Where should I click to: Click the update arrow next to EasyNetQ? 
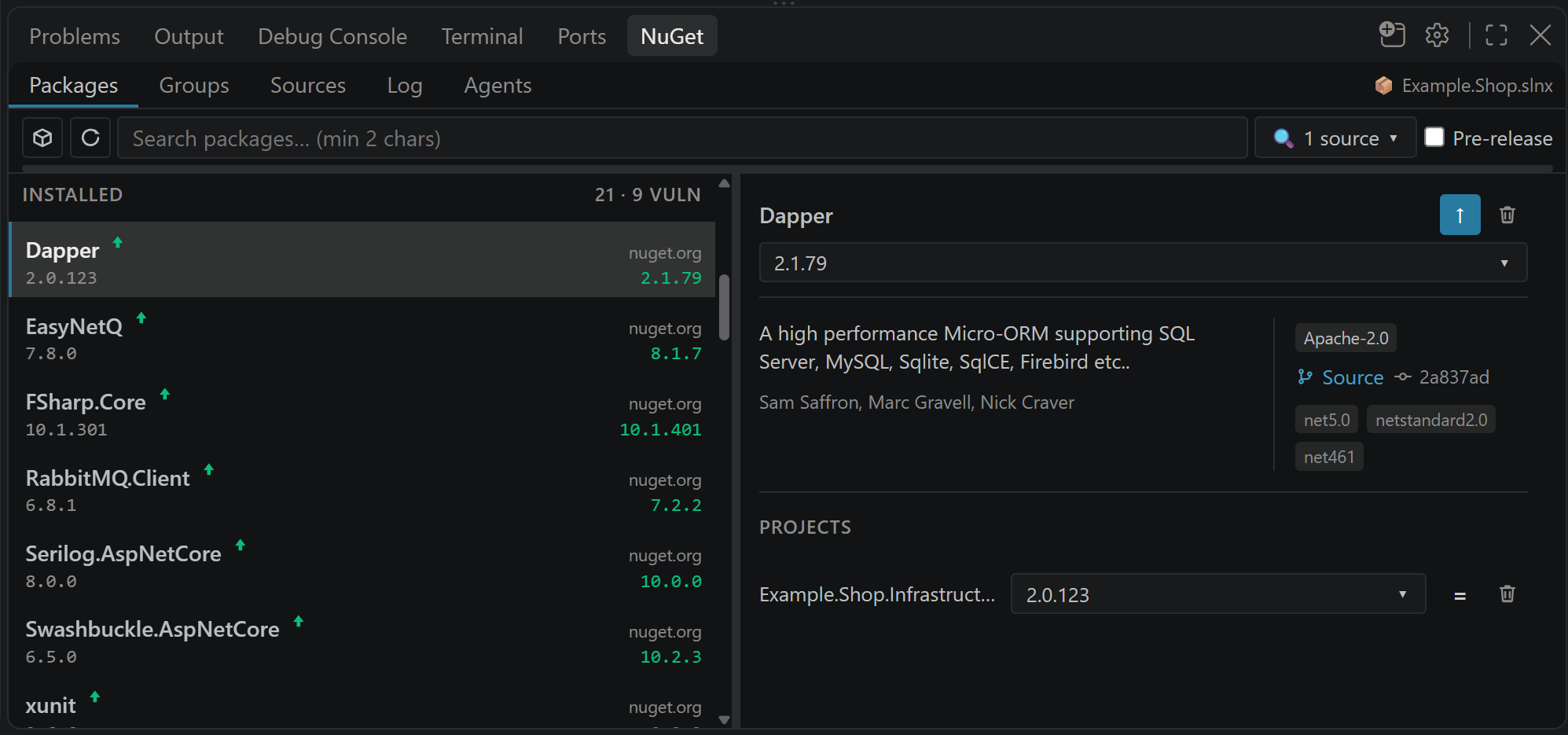click(x=141, y=318)
